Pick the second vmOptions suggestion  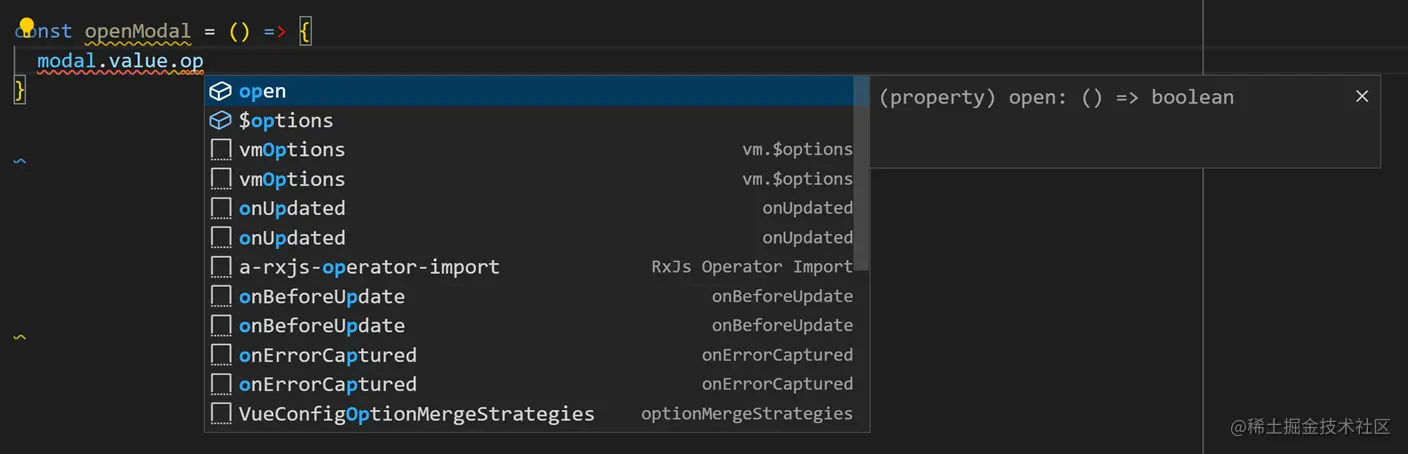(x=292, y=179)
